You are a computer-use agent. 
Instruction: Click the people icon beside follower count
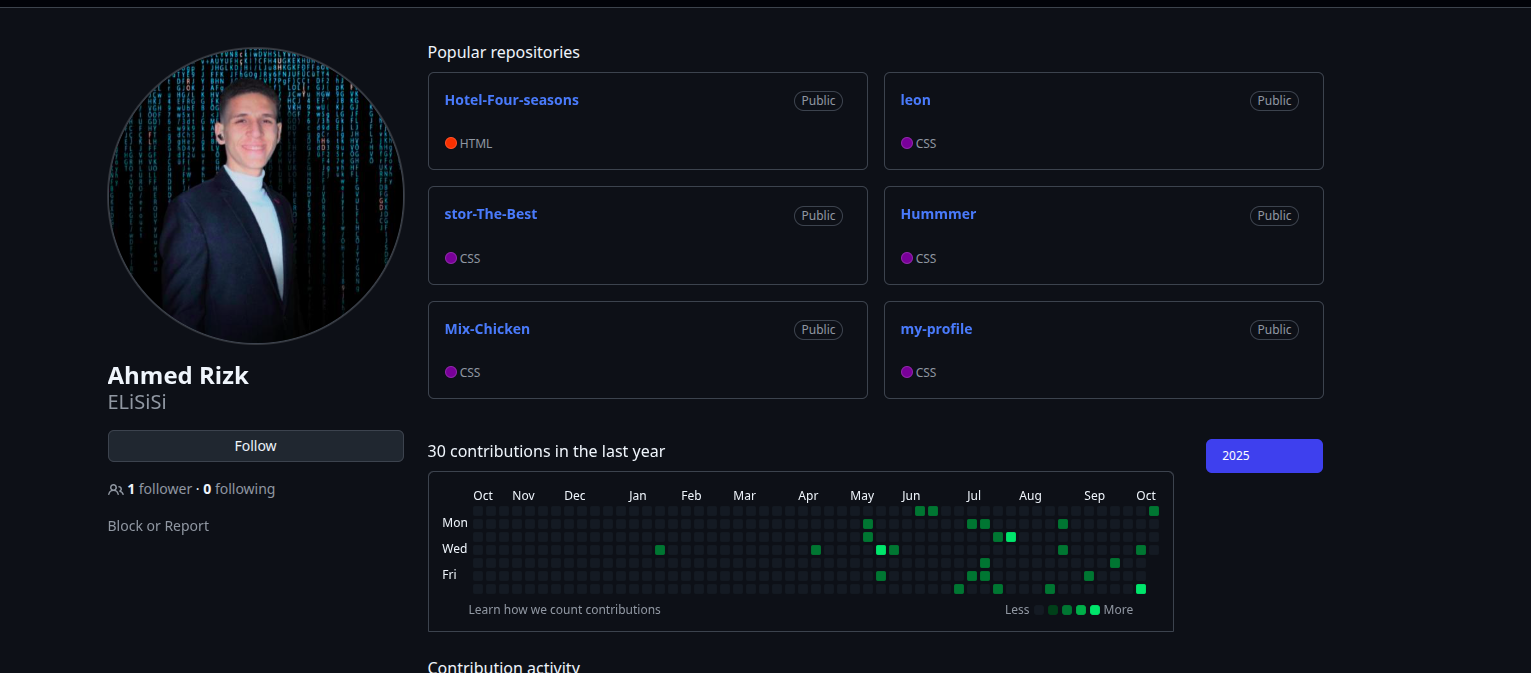(115, 490)
